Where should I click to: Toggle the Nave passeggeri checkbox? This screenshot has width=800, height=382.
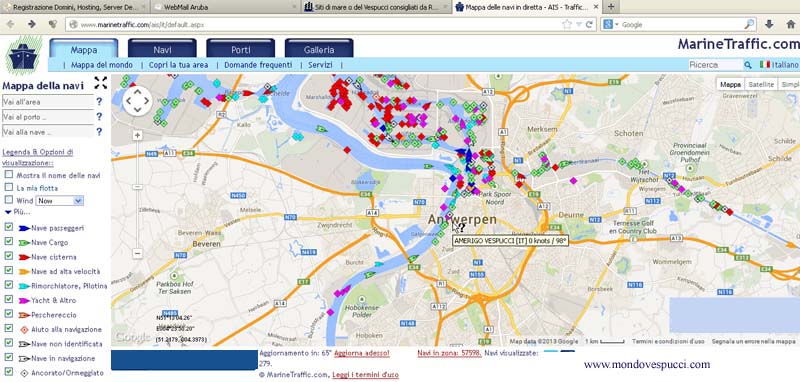[9, 227]
